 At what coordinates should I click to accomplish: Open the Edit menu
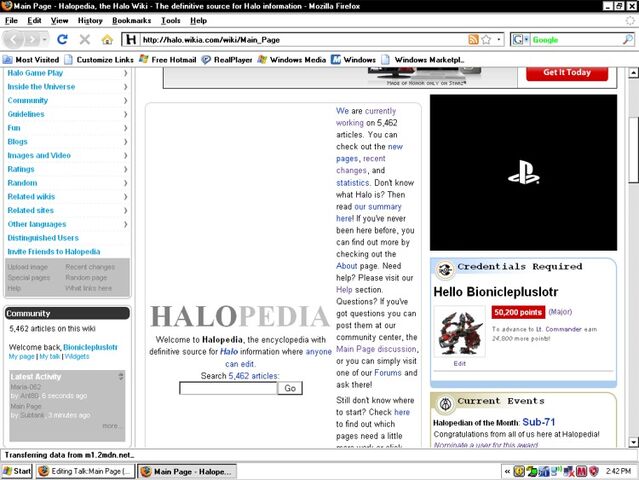(x=34, y=20)
